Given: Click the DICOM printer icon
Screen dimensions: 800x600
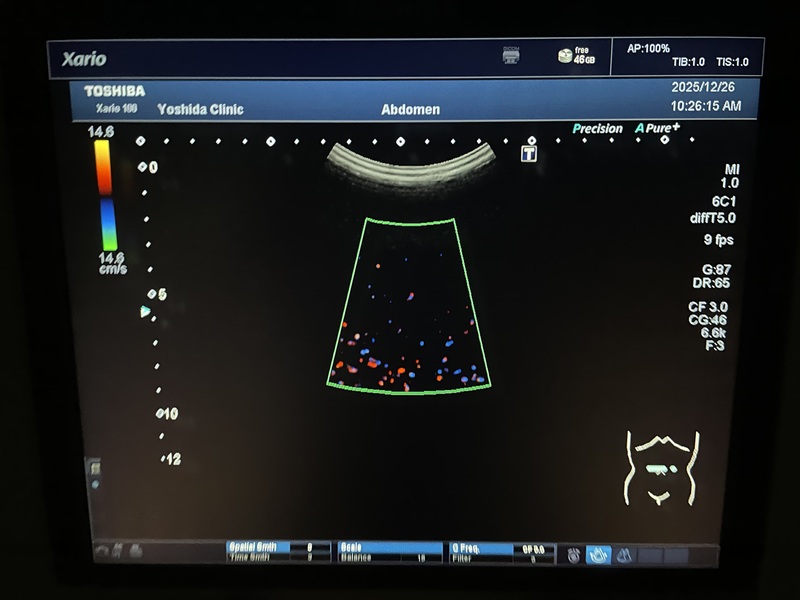Looking at the screenshot, I should (511, 56).
